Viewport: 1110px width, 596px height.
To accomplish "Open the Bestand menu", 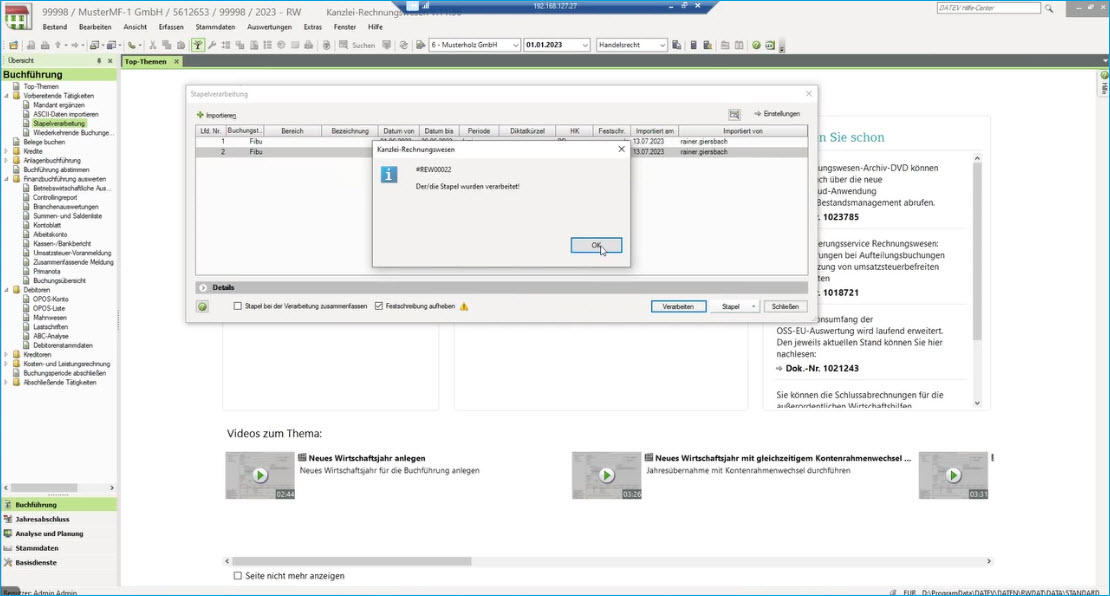I will coord(55,27).
